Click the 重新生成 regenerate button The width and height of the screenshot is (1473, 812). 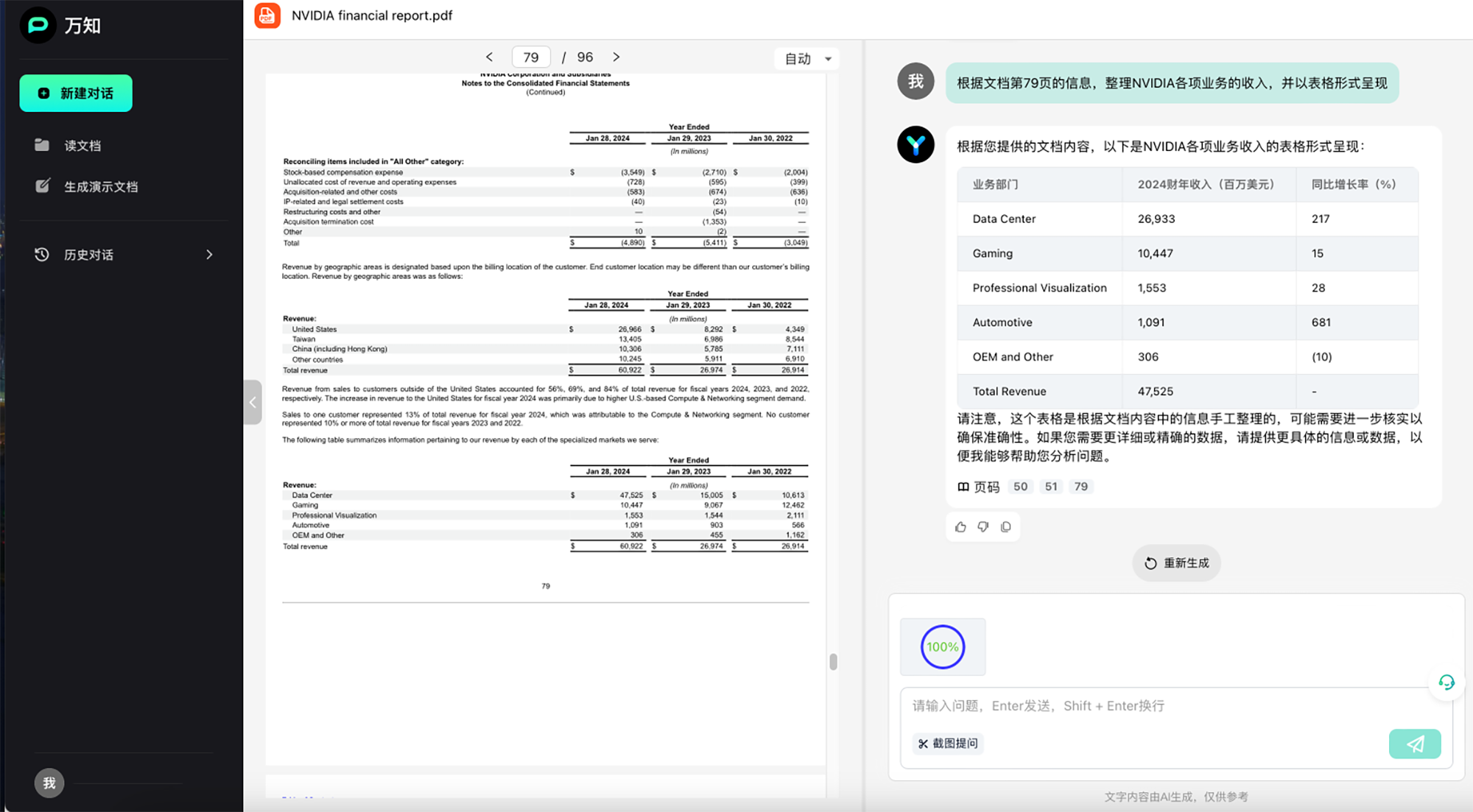click(x=1176, y=563)
